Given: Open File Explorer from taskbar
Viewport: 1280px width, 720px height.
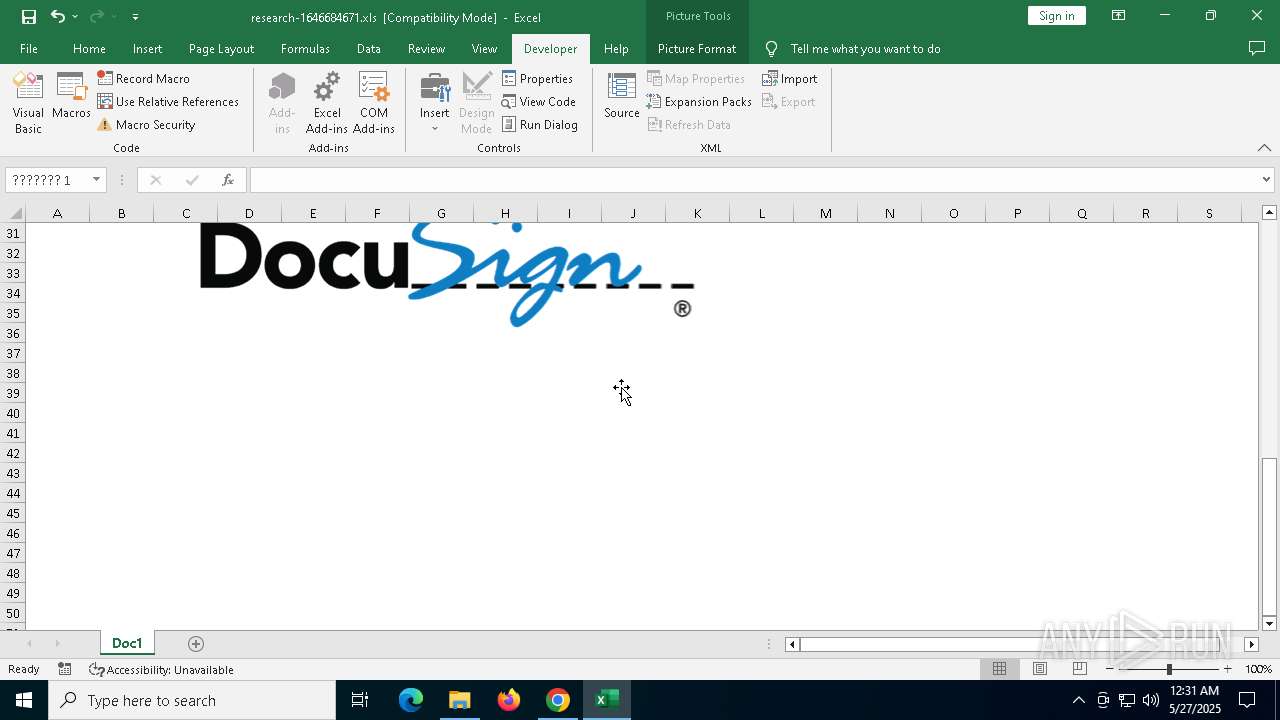Looking at the screenshot, I should point(460,700).
